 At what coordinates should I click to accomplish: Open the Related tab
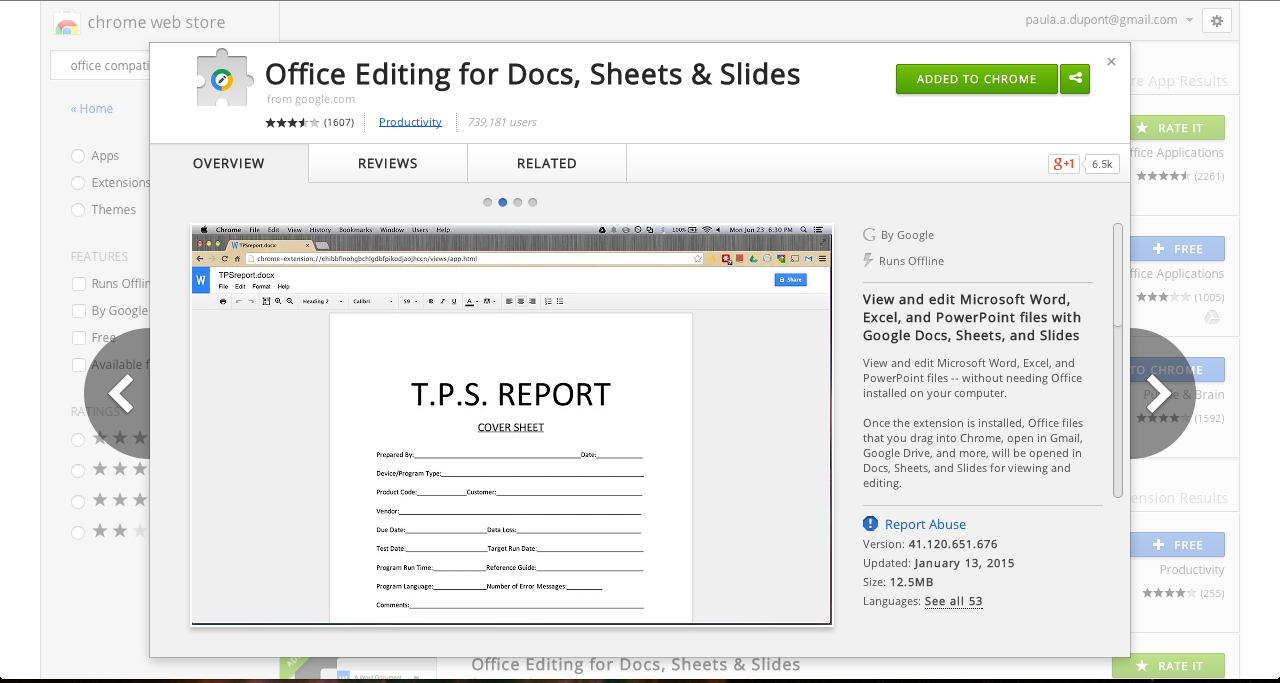[x=547, y=163]
